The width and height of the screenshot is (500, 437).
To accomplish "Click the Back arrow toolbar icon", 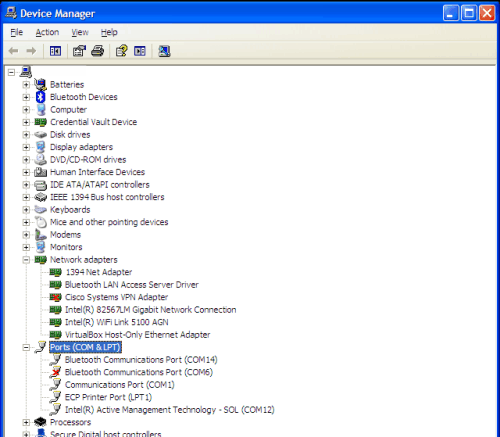I will pyautogui.click(x=13, y=51).
